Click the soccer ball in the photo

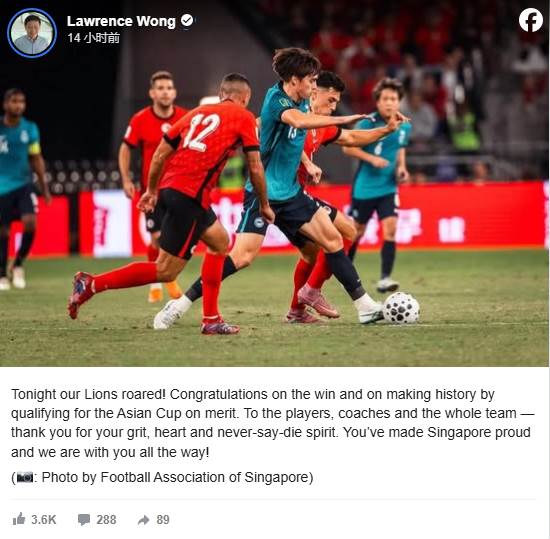tap(401, 308)
